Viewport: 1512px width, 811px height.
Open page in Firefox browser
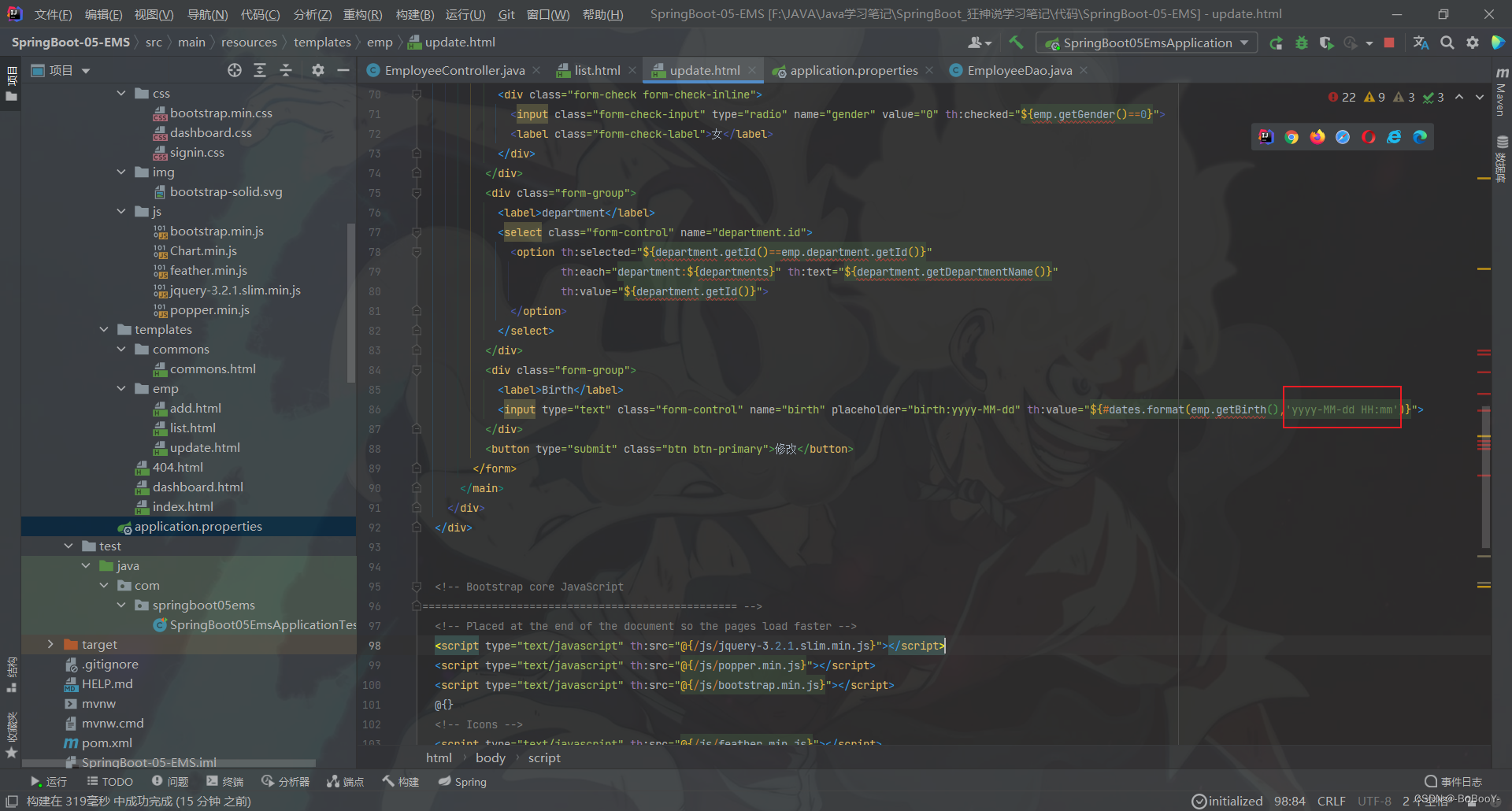click(x=1317, y=137)
